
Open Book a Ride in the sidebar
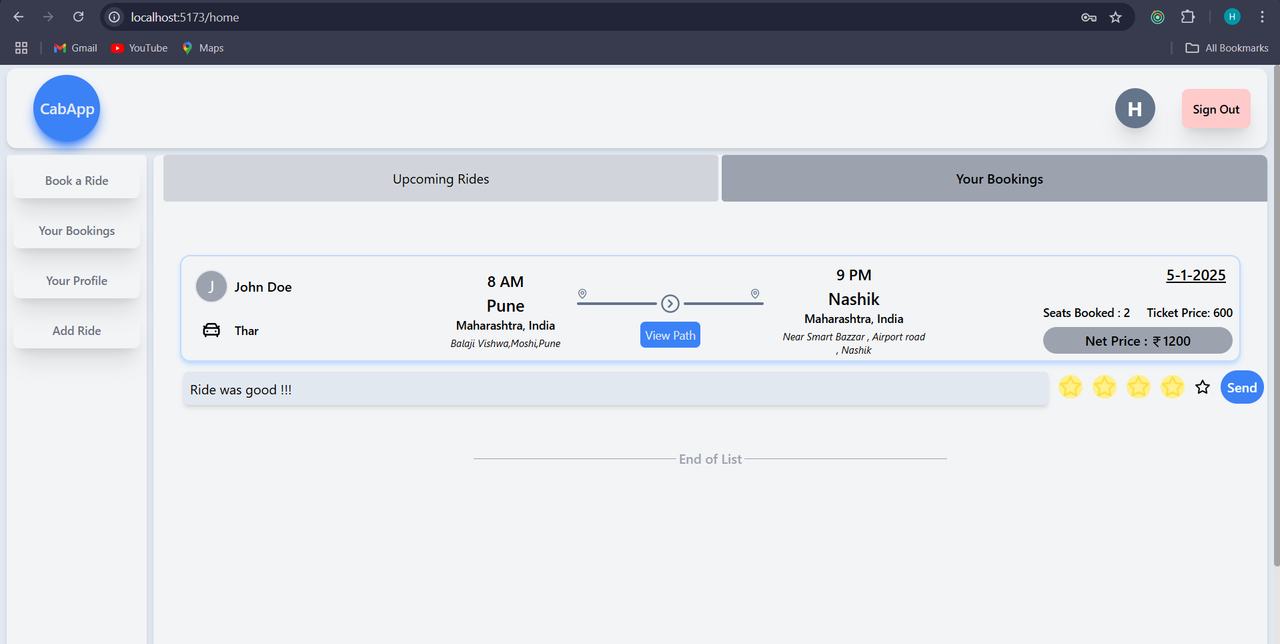click(77, 180)
